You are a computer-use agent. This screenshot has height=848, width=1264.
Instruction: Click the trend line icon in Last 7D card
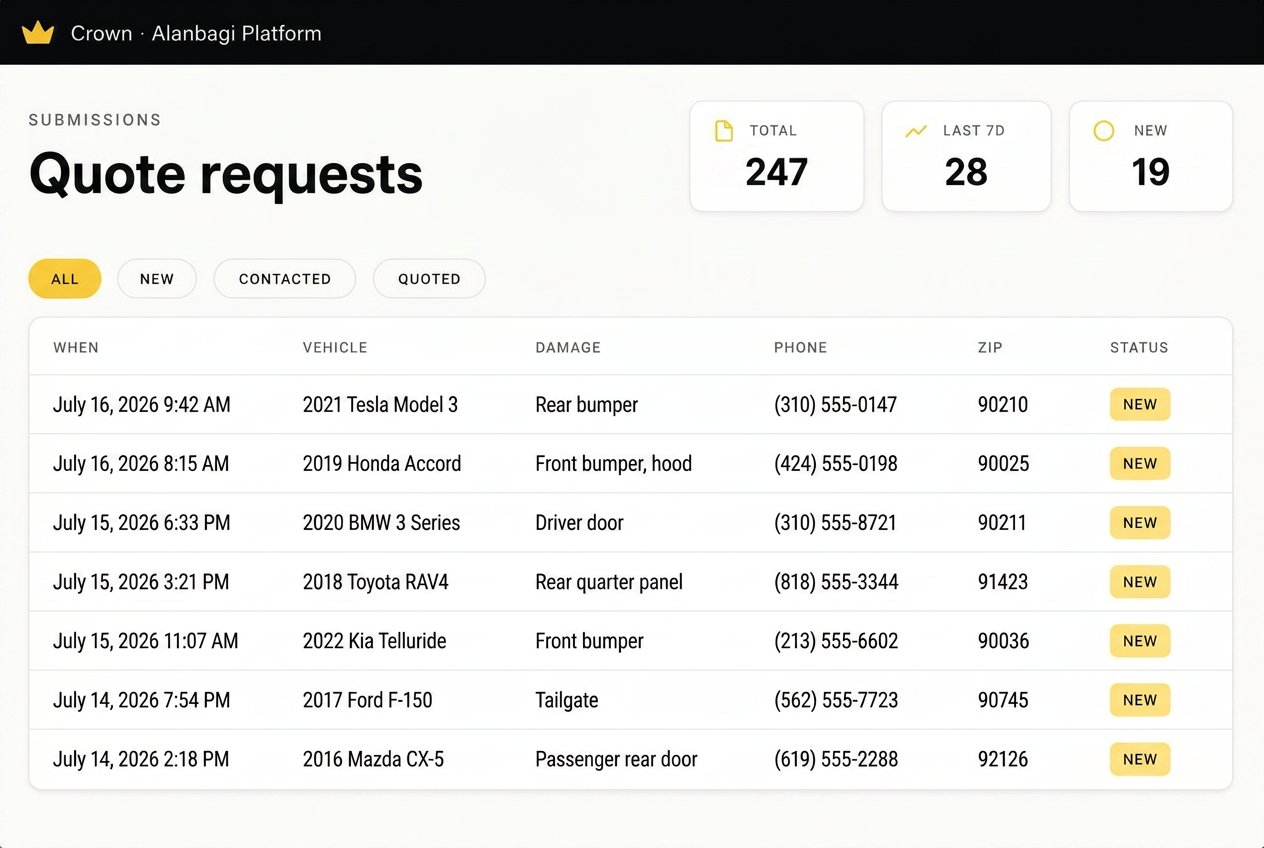pyautogui.click(x=916, y=131)
